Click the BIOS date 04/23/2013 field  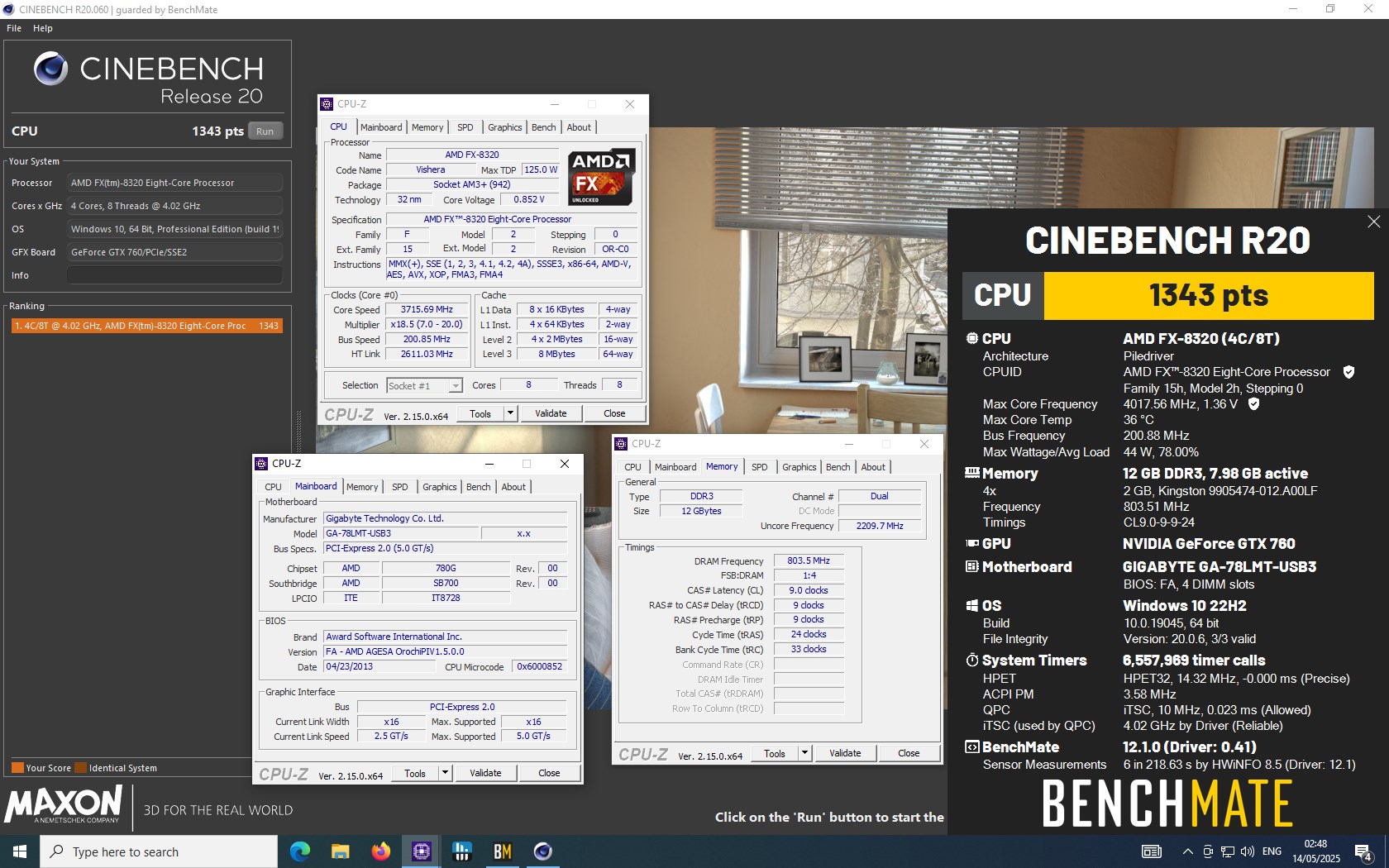click(x=379, y=666)
